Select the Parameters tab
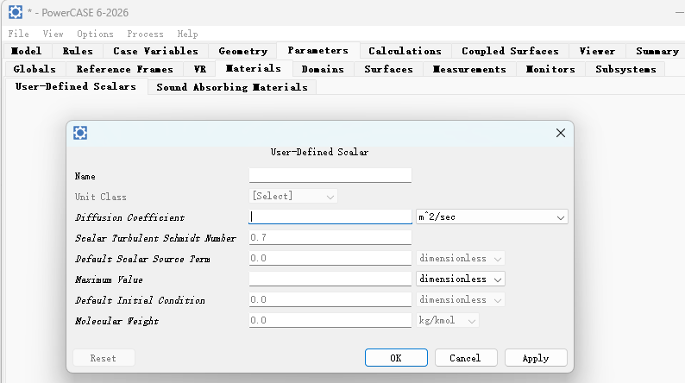The width and height of the screenshot is (686, 384). point(318,51)
